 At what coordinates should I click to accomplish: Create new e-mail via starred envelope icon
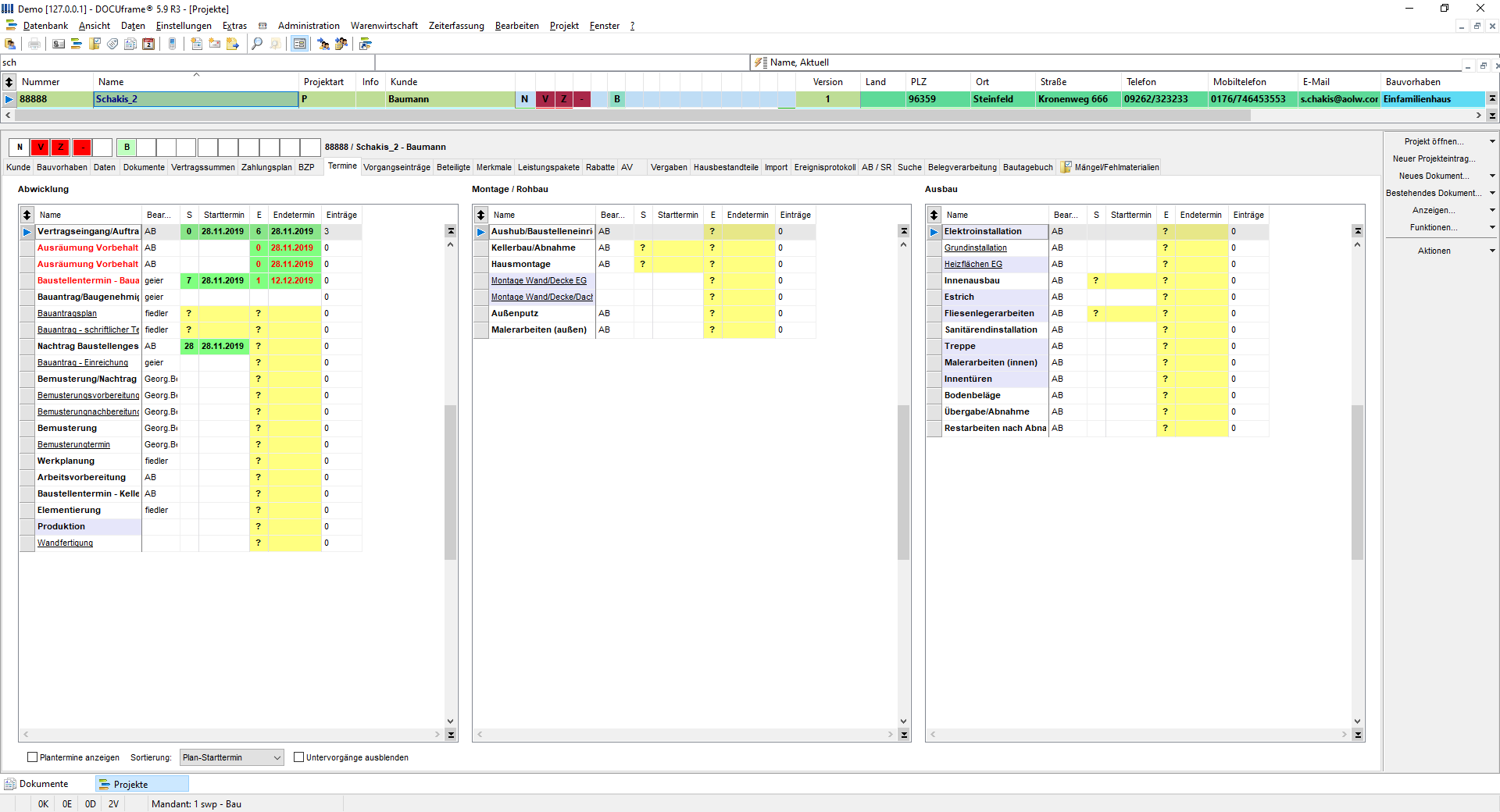[214, 44]
